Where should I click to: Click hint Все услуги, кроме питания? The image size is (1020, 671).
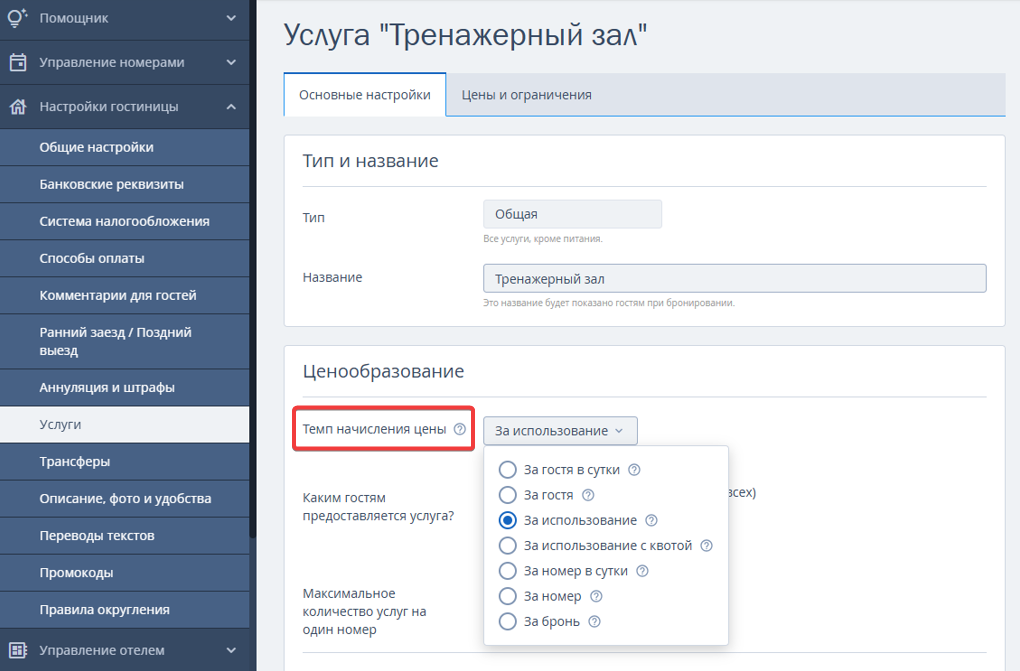(x=543, y=239)
